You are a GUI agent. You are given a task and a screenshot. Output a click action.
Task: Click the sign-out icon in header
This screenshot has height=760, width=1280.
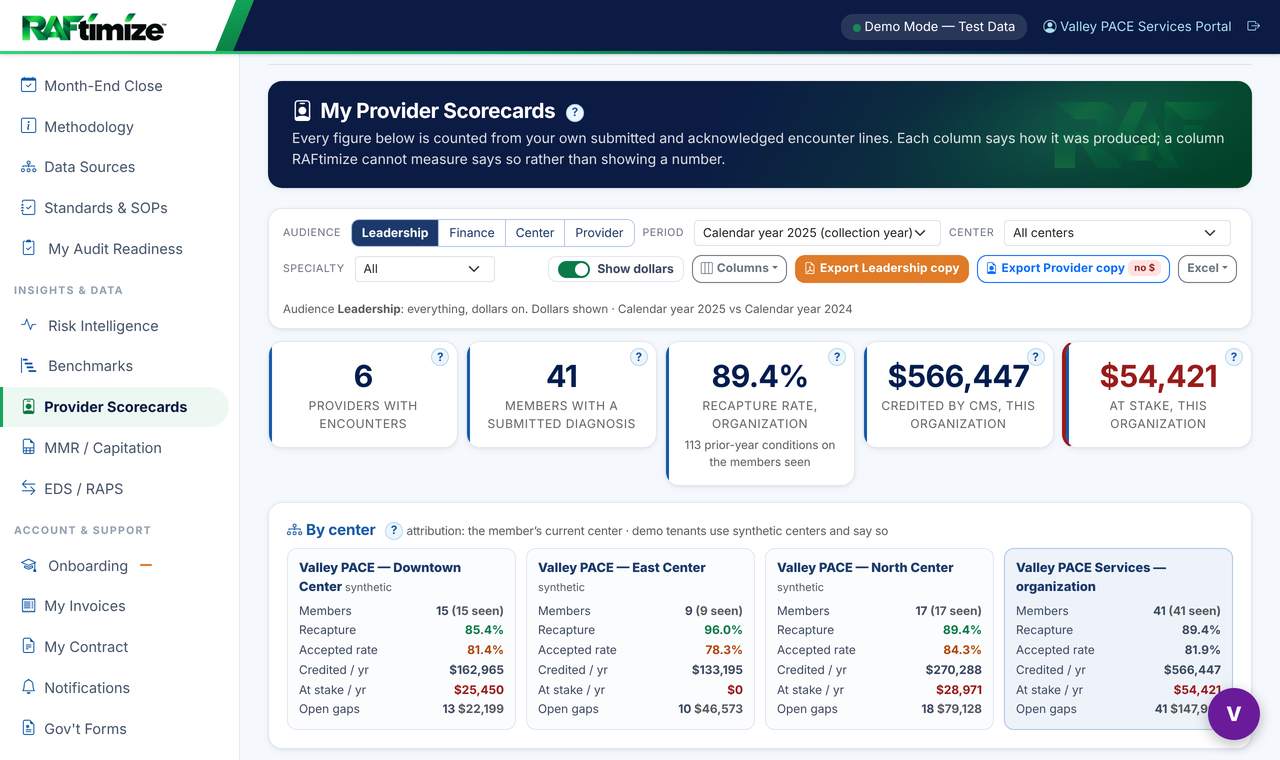pyautogui.click(x=1253, y=27)
